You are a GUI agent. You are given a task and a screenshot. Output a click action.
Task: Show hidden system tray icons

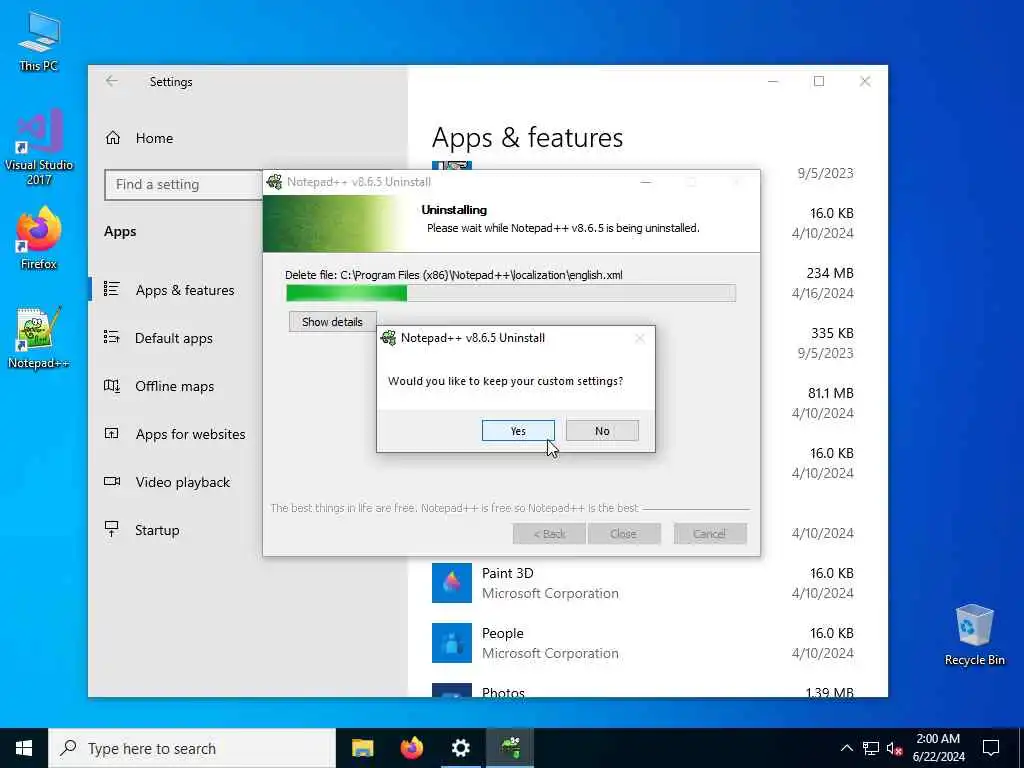(x=846, y=748)
